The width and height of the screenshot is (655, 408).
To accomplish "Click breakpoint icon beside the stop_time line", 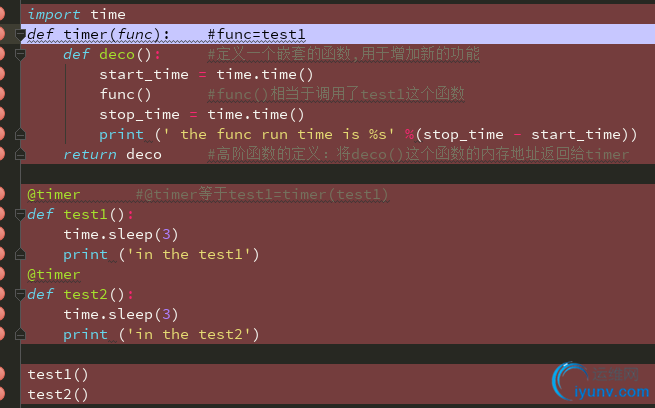I will [x=3, y=114].
